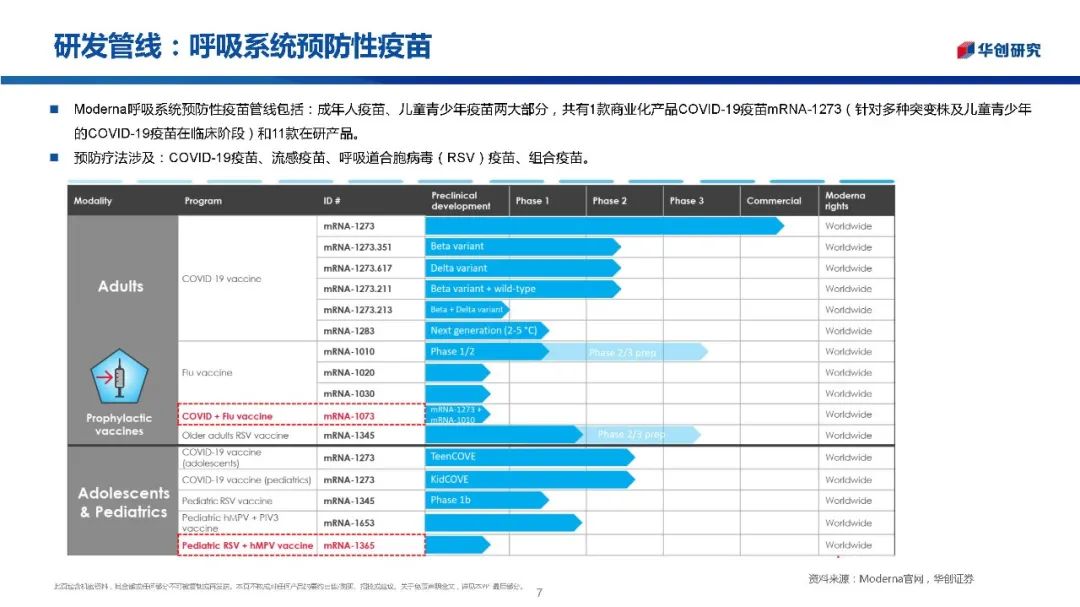Select the Modality column header

93,201
